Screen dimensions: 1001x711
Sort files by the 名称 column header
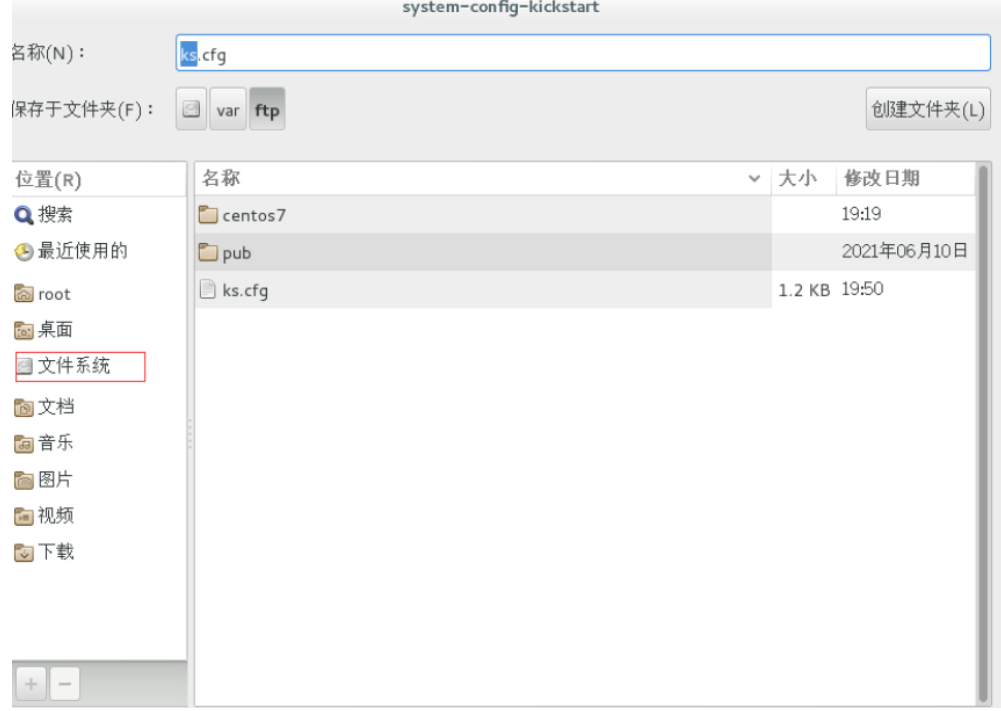pos(483,178)
